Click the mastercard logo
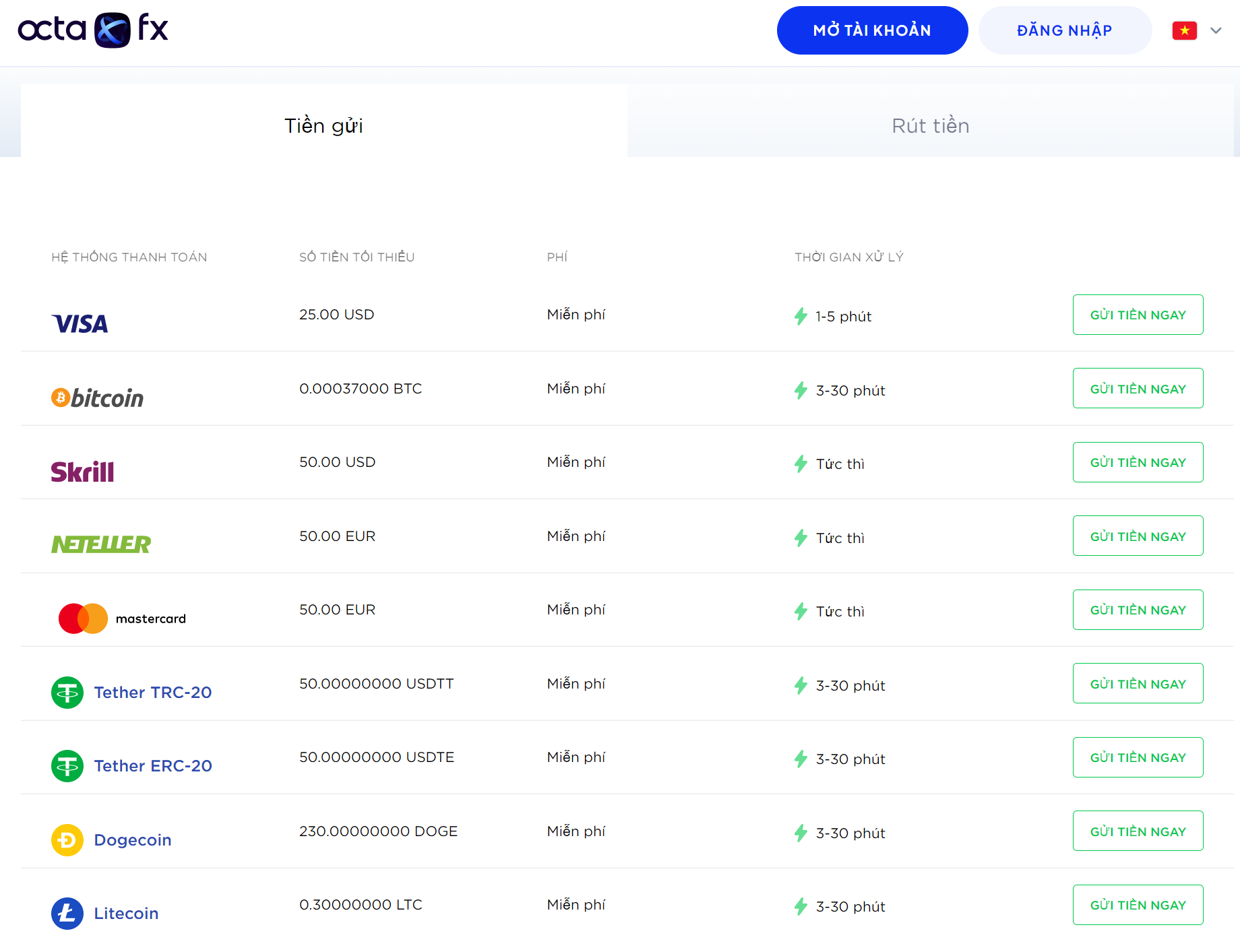This screenshot has height=952, width=1240. [x=122, y=618]
